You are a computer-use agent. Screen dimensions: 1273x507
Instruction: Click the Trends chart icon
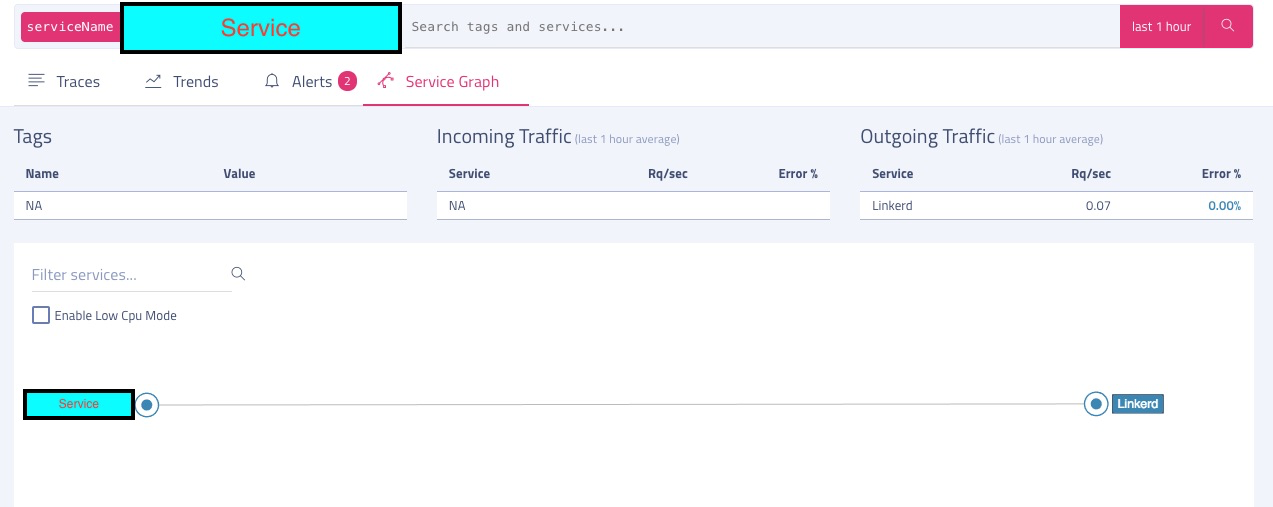click(x=153, y=81)
